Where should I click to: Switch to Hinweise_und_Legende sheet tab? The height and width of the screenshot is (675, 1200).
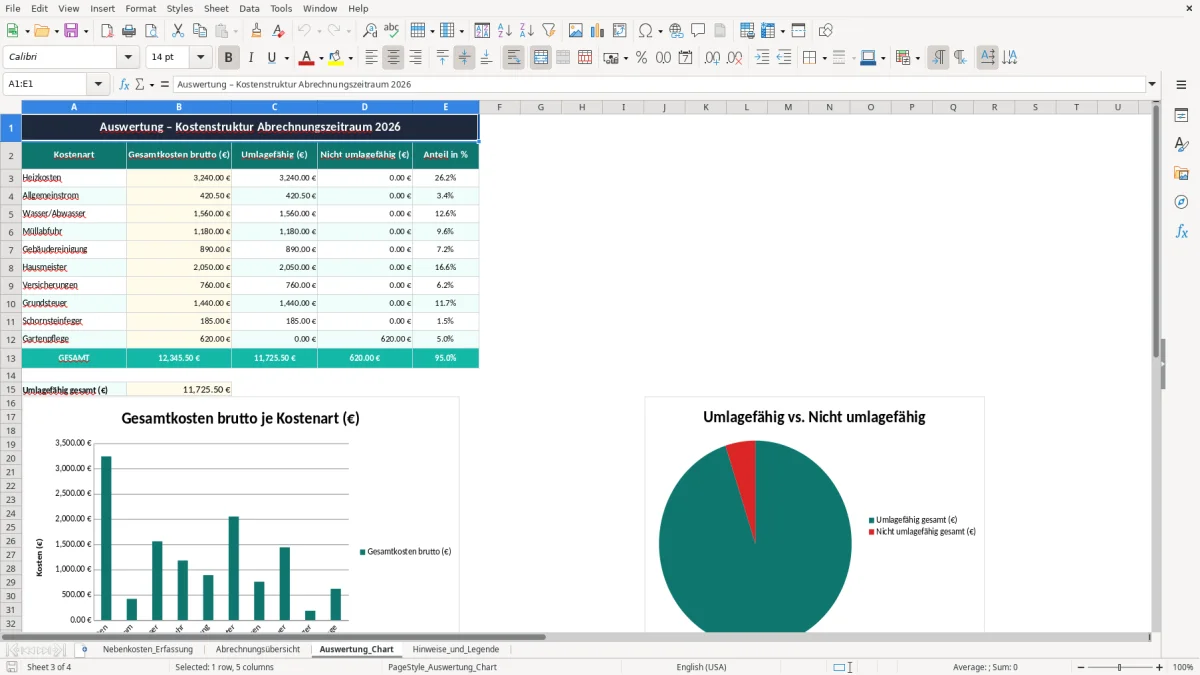click(x=455, y=649)
